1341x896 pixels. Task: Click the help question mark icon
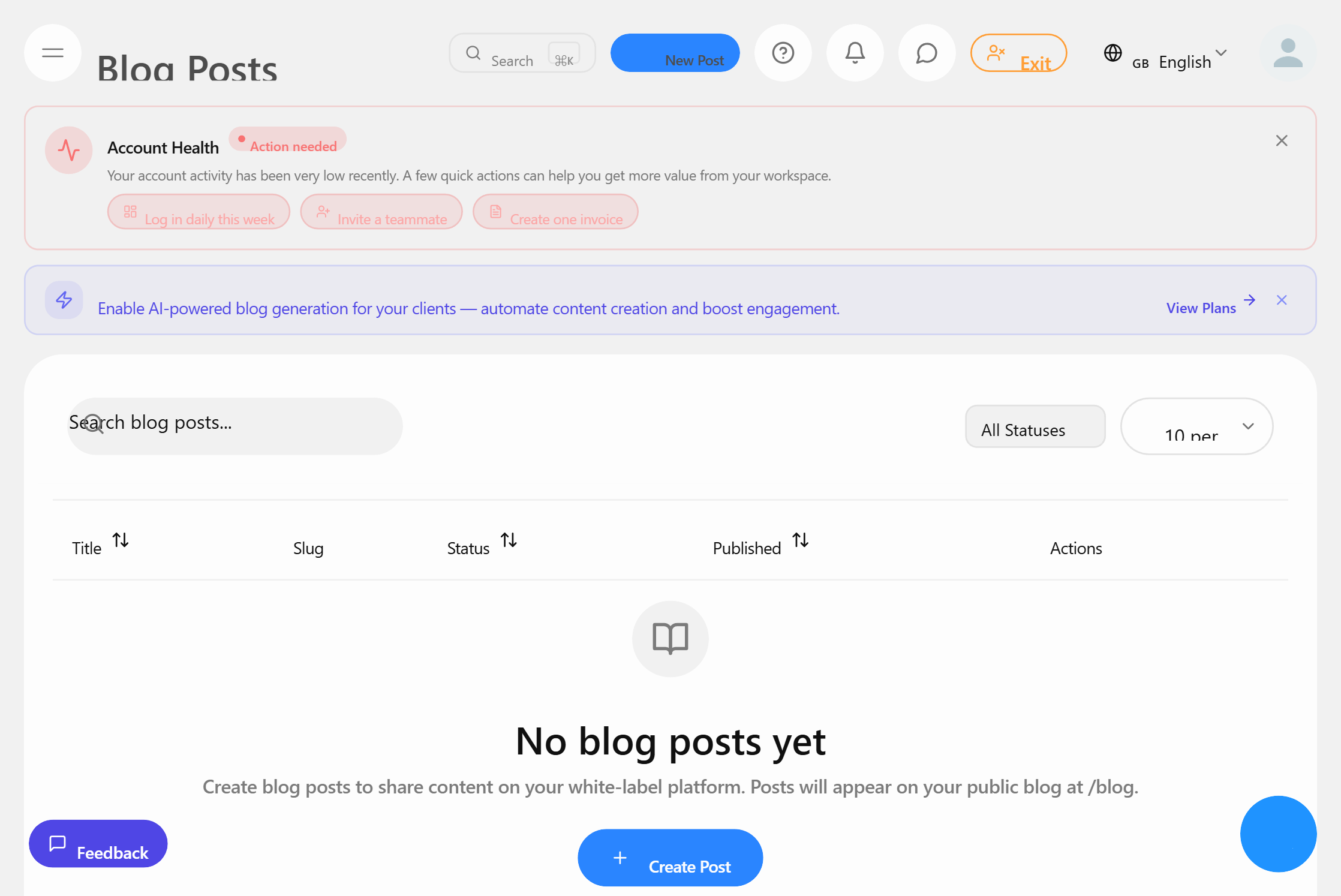[x=783, y=53]
